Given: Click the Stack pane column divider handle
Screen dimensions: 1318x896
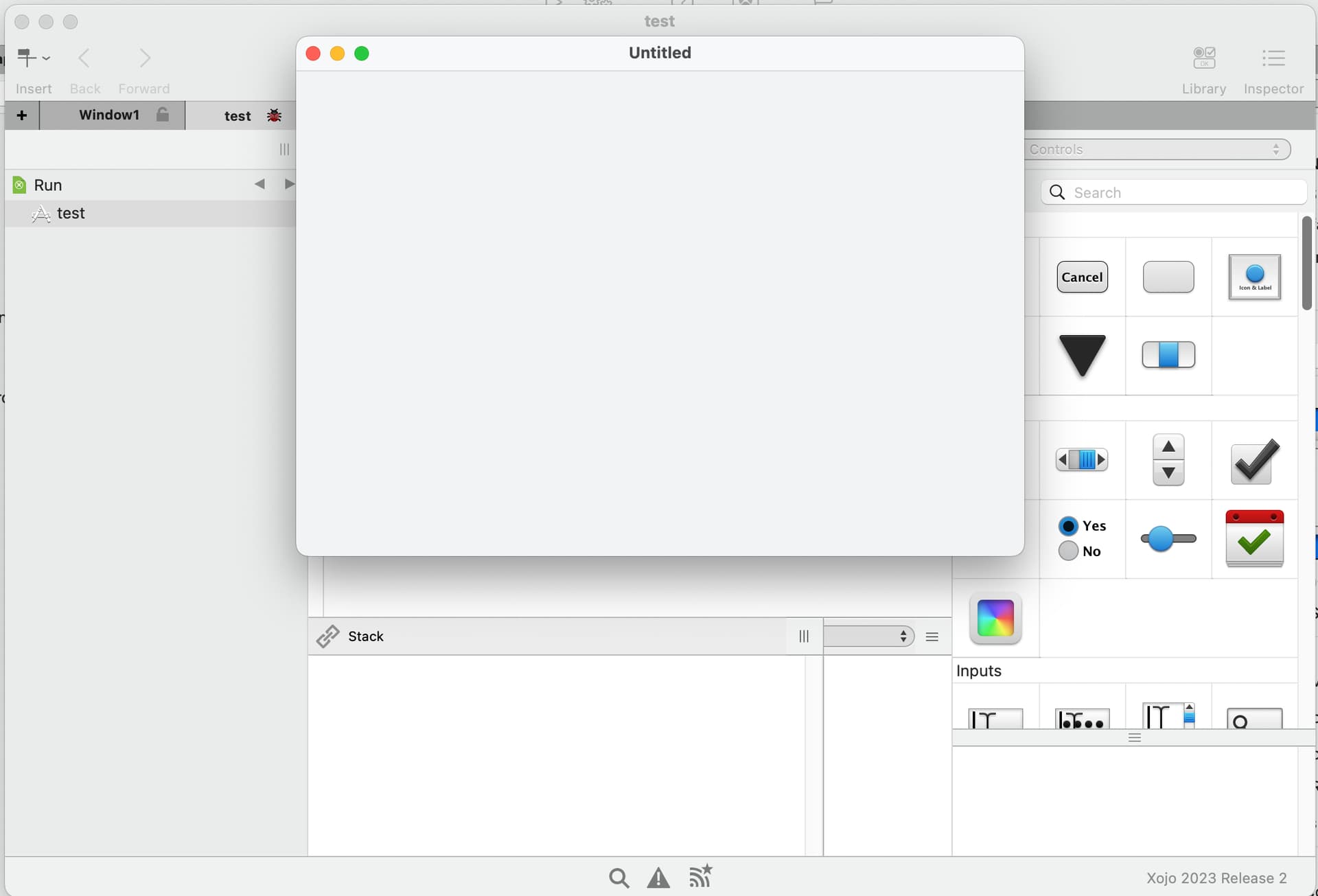Looking at the screenshot, I should 804,636.
